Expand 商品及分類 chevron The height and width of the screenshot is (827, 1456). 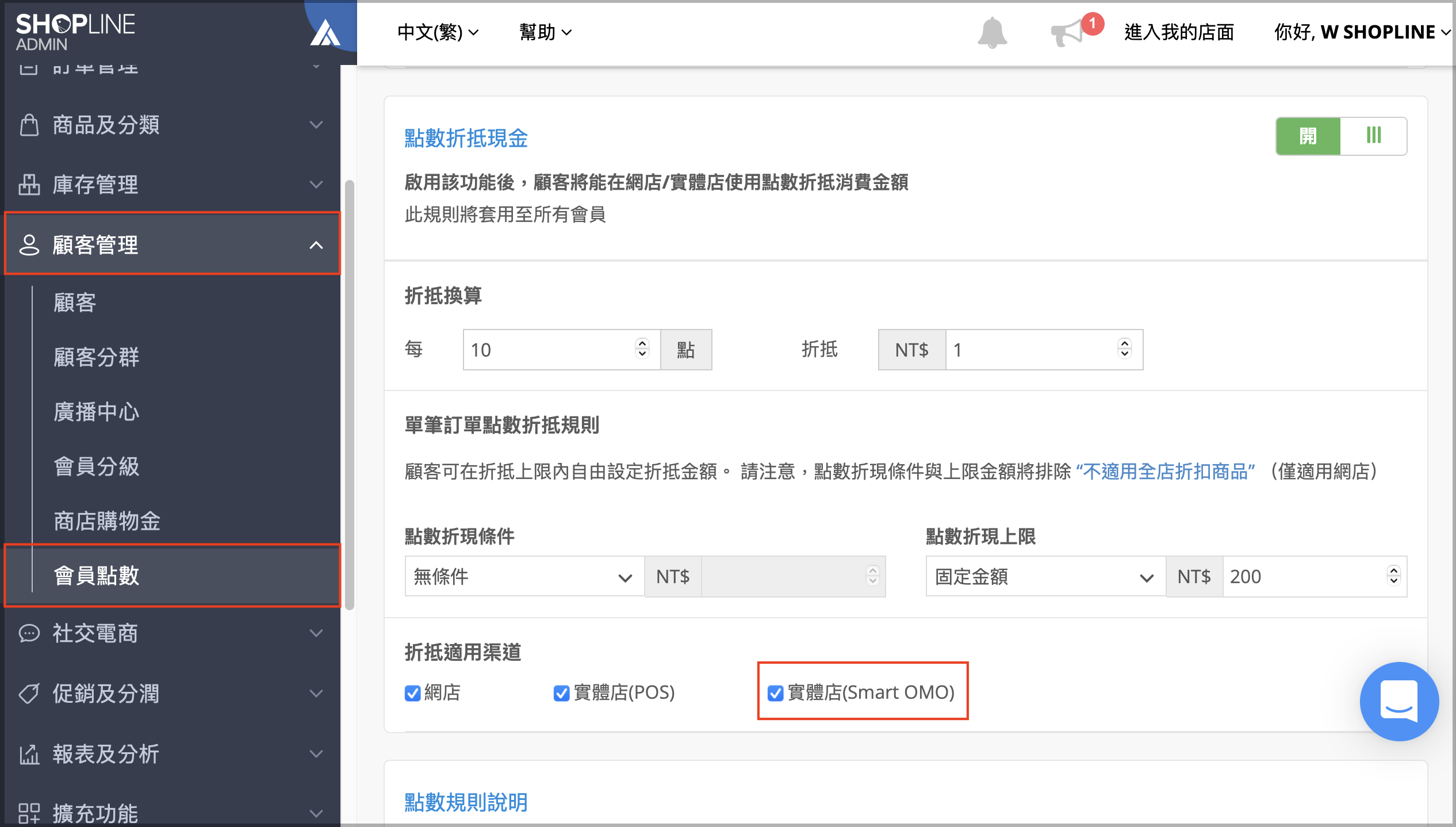pos(316,125)
